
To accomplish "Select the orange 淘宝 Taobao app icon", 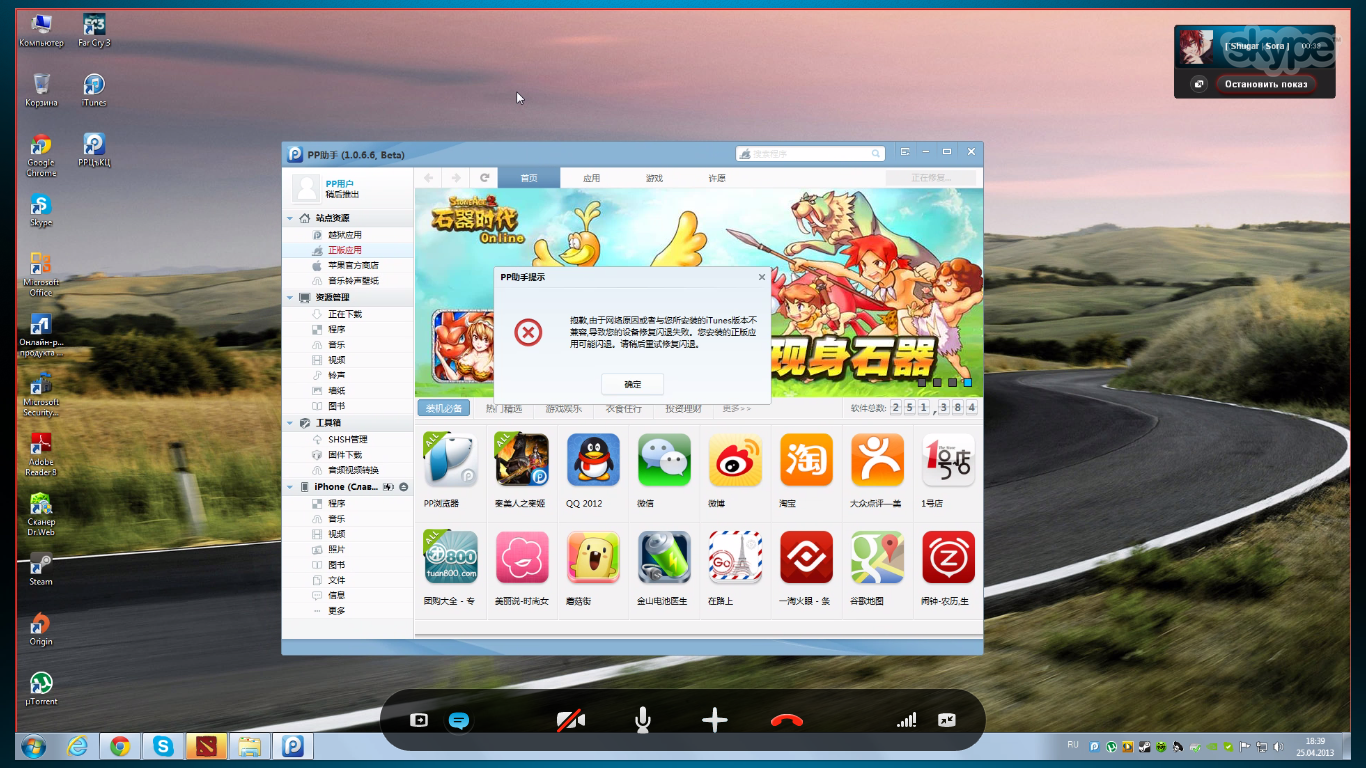I will tap(806, 459).
